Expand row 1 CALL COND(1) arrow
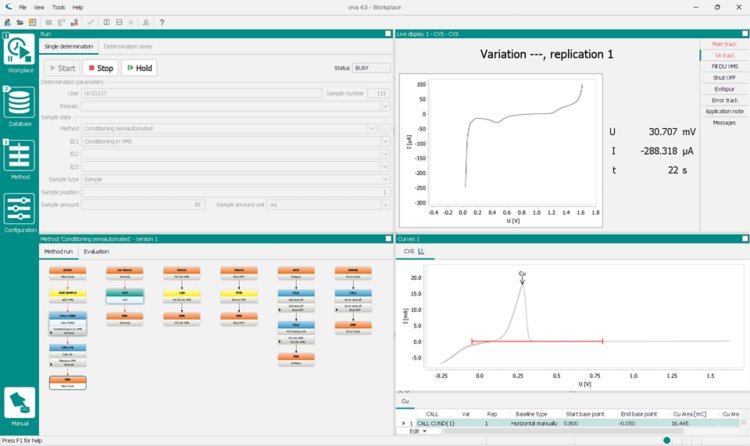750x446 pixels. (403, 424)
